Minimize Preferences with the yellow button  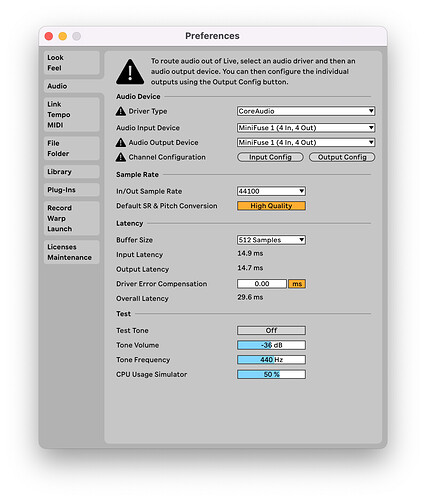[x=63, y=36]
